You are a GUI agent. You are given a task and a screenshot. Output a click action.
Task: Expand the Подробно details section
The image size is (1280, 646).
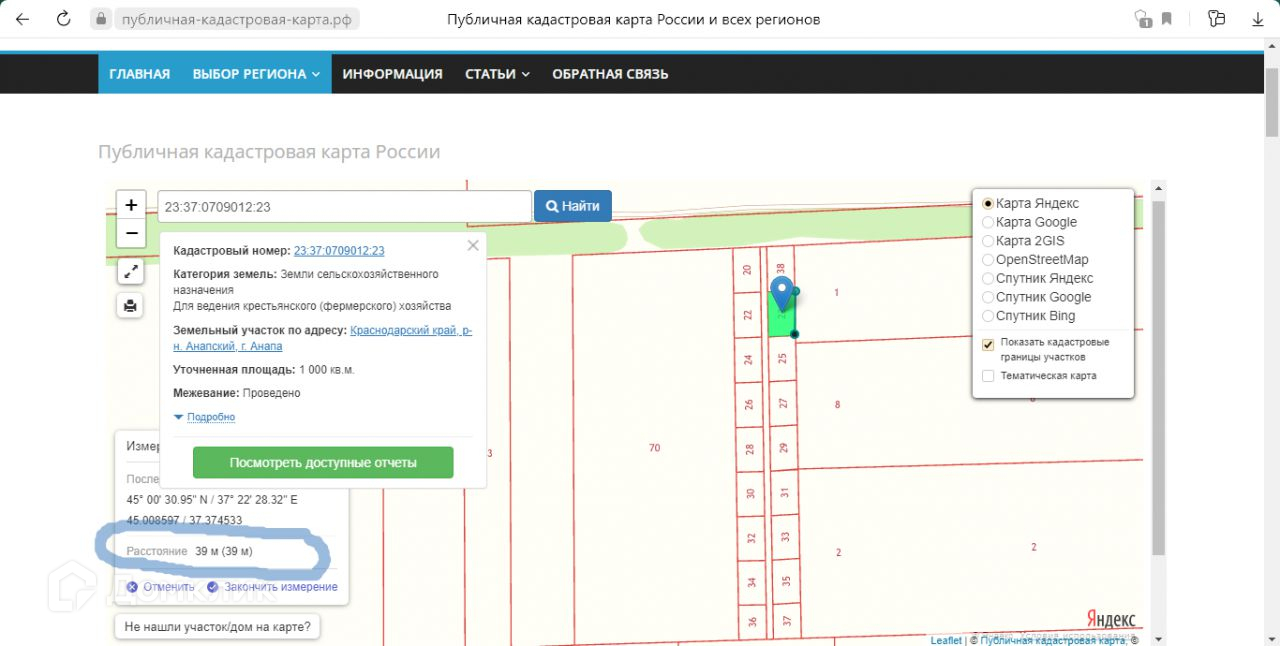[x=205, y=417]
